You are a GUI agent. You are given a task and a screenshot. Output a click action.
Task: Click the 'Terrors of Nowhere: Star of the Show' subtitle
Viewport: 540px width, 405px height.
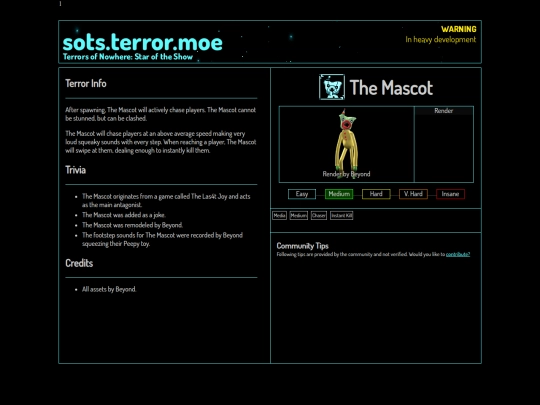click(128, 57)
